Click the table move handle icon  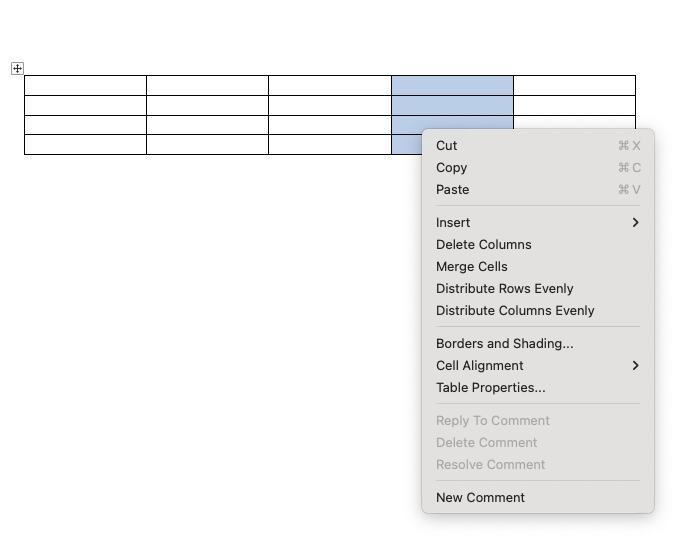tap(17, 68)
